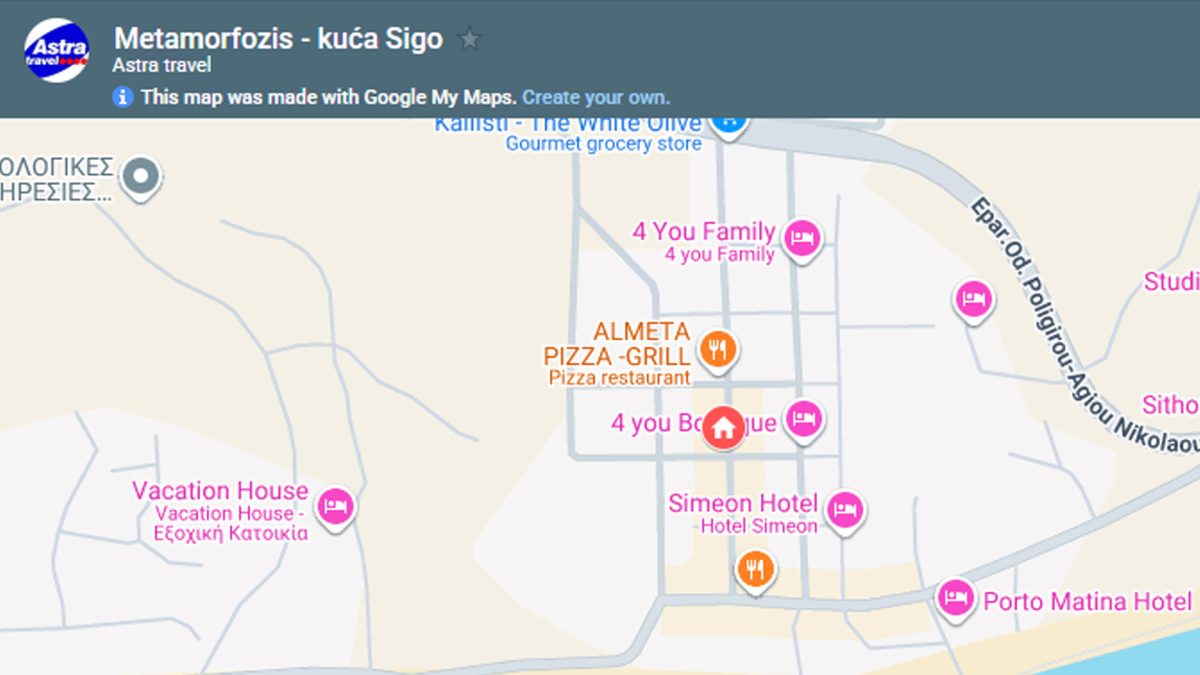Screen dimensions: 1200x675
Task: Select the unlabeled hotel pin near Poligirou road
Action: coord(973,298)
